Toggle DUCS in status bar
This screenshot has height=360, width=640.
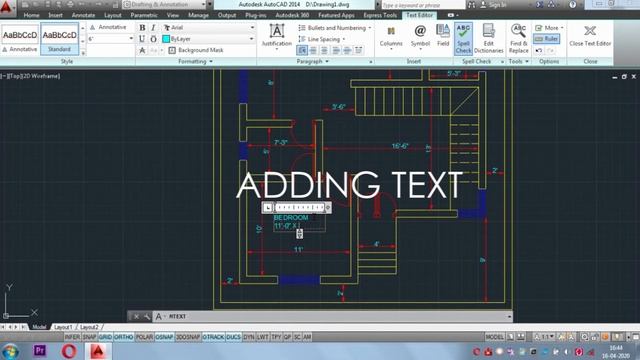pyautogui.click(x=233, y=337)
